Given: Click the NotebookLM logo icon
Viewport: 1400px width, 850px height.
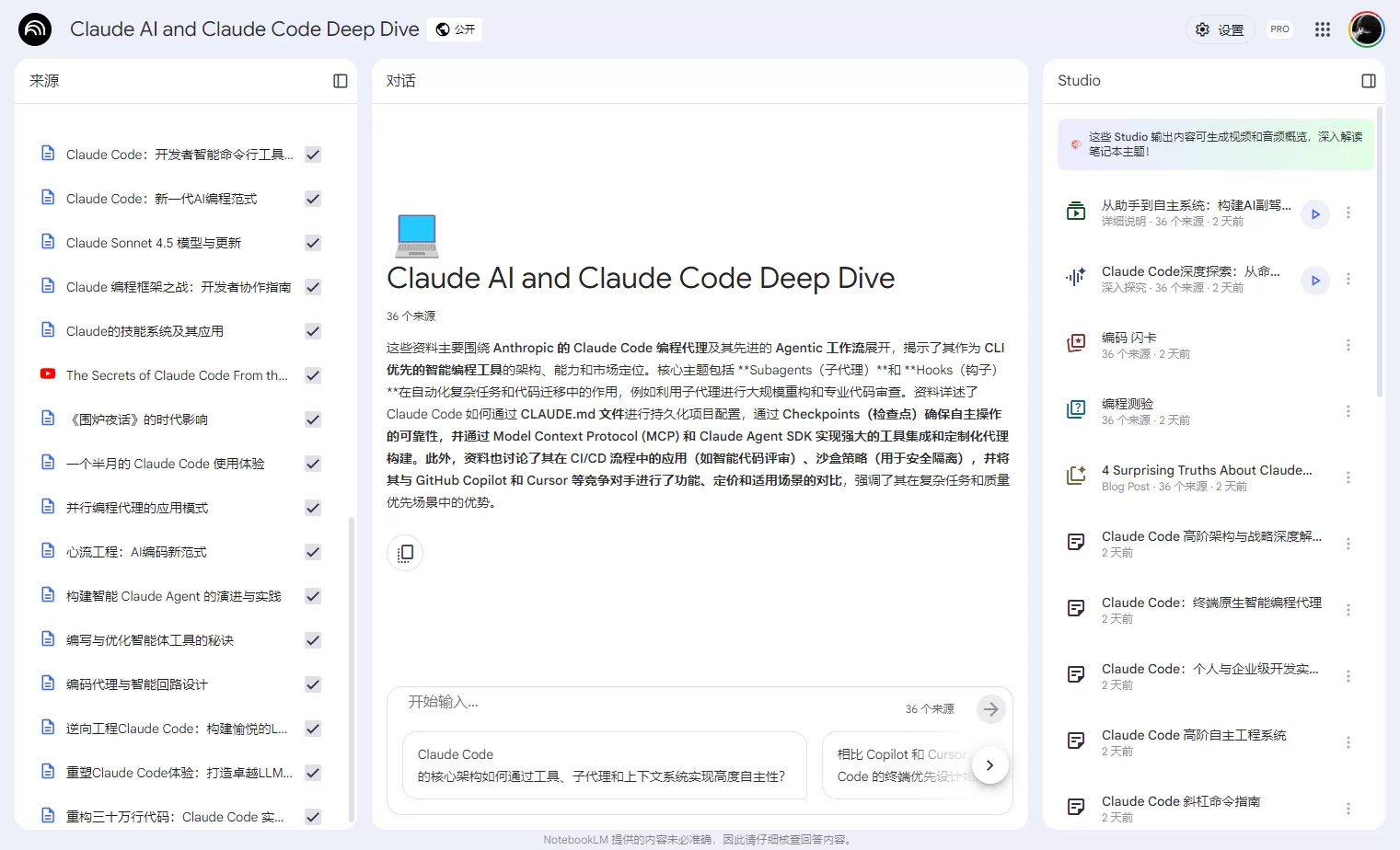Looking at the screenshot, I should click(35, 29).
